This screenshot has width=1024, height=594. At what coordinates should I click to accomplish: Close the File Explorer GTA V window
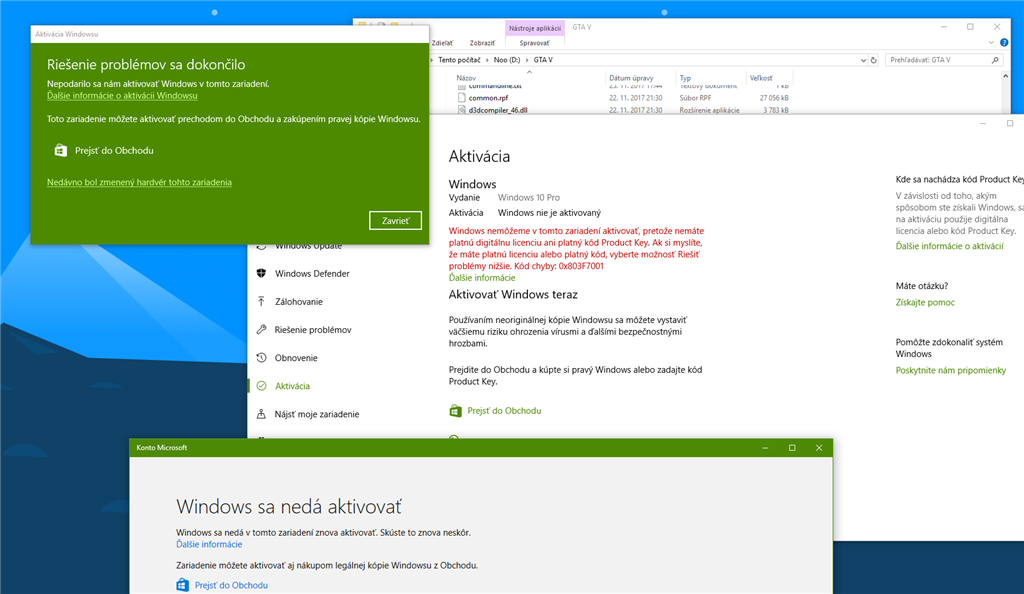point(997,27)
